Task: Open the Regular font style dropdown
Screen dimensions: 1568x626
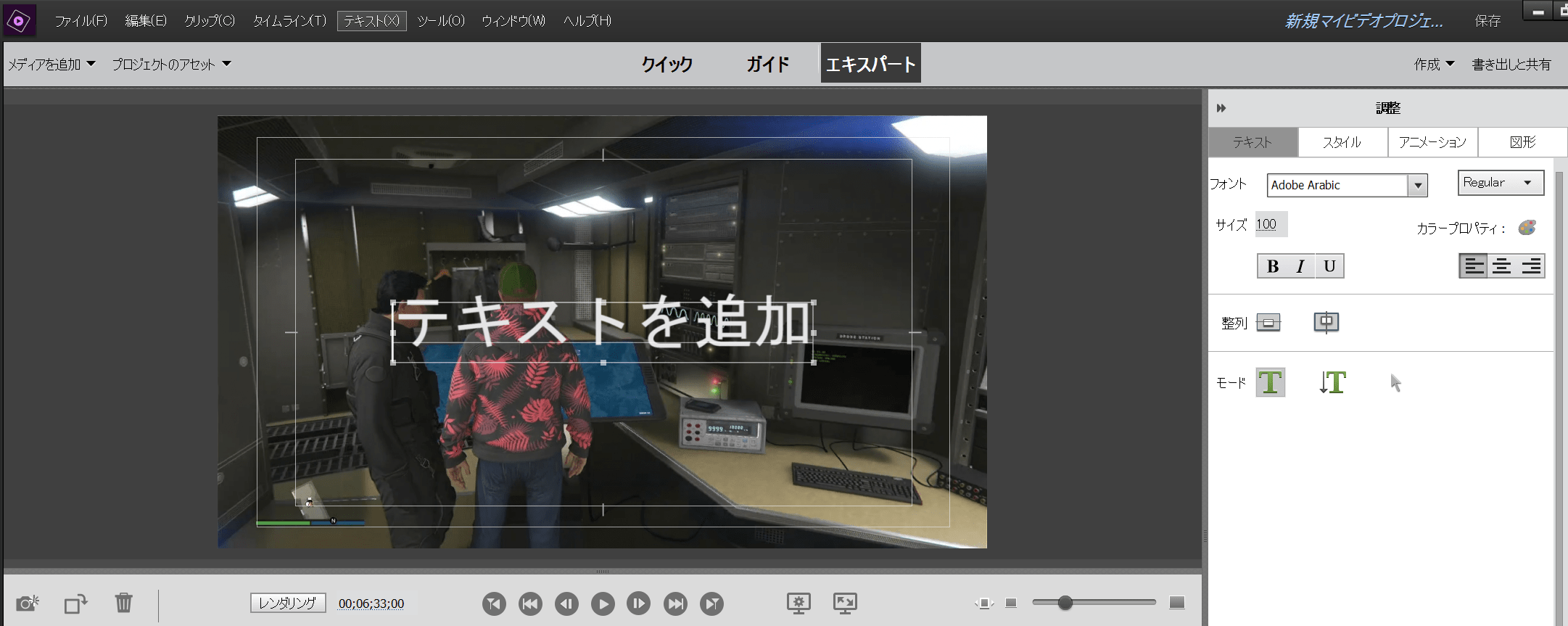Action: click(1501, 183)
